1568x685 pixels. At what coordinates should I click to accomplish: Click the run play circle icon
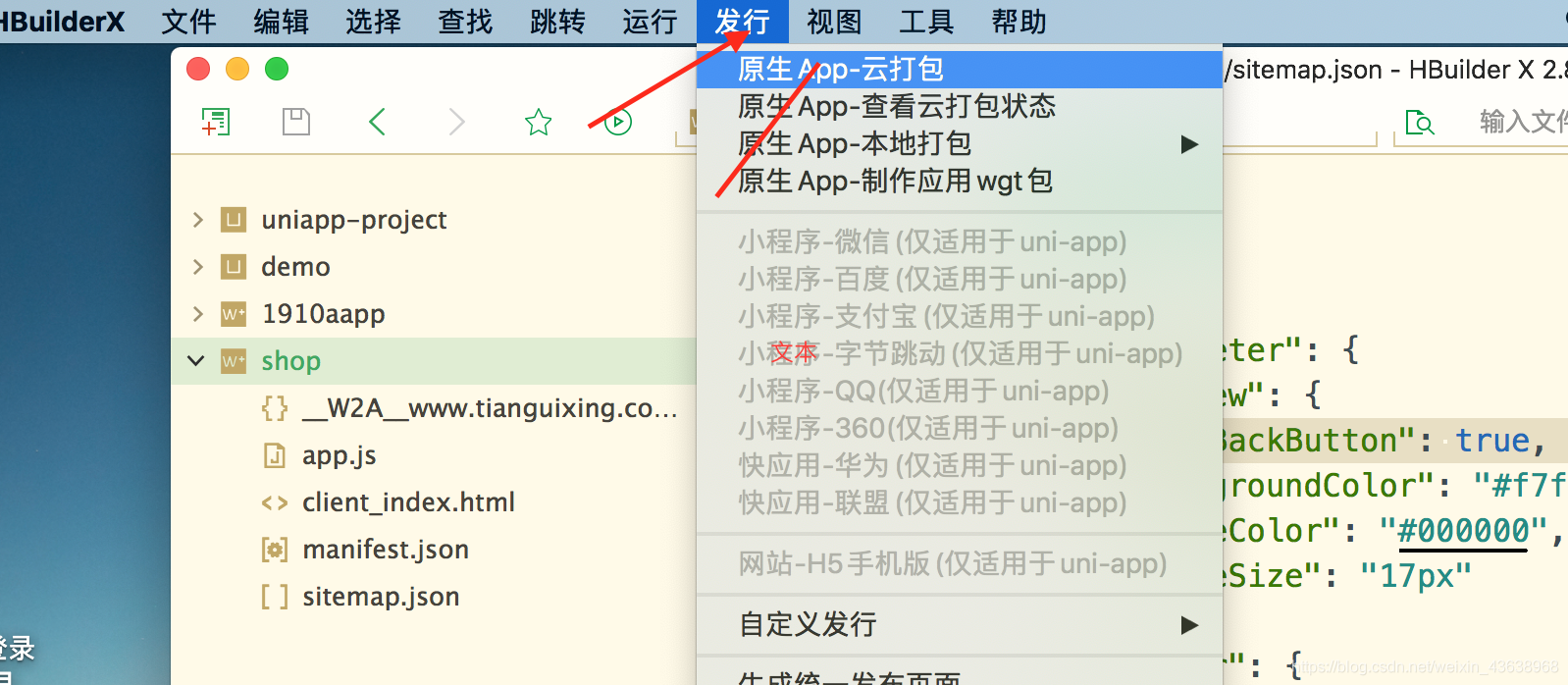coord(618,122)
